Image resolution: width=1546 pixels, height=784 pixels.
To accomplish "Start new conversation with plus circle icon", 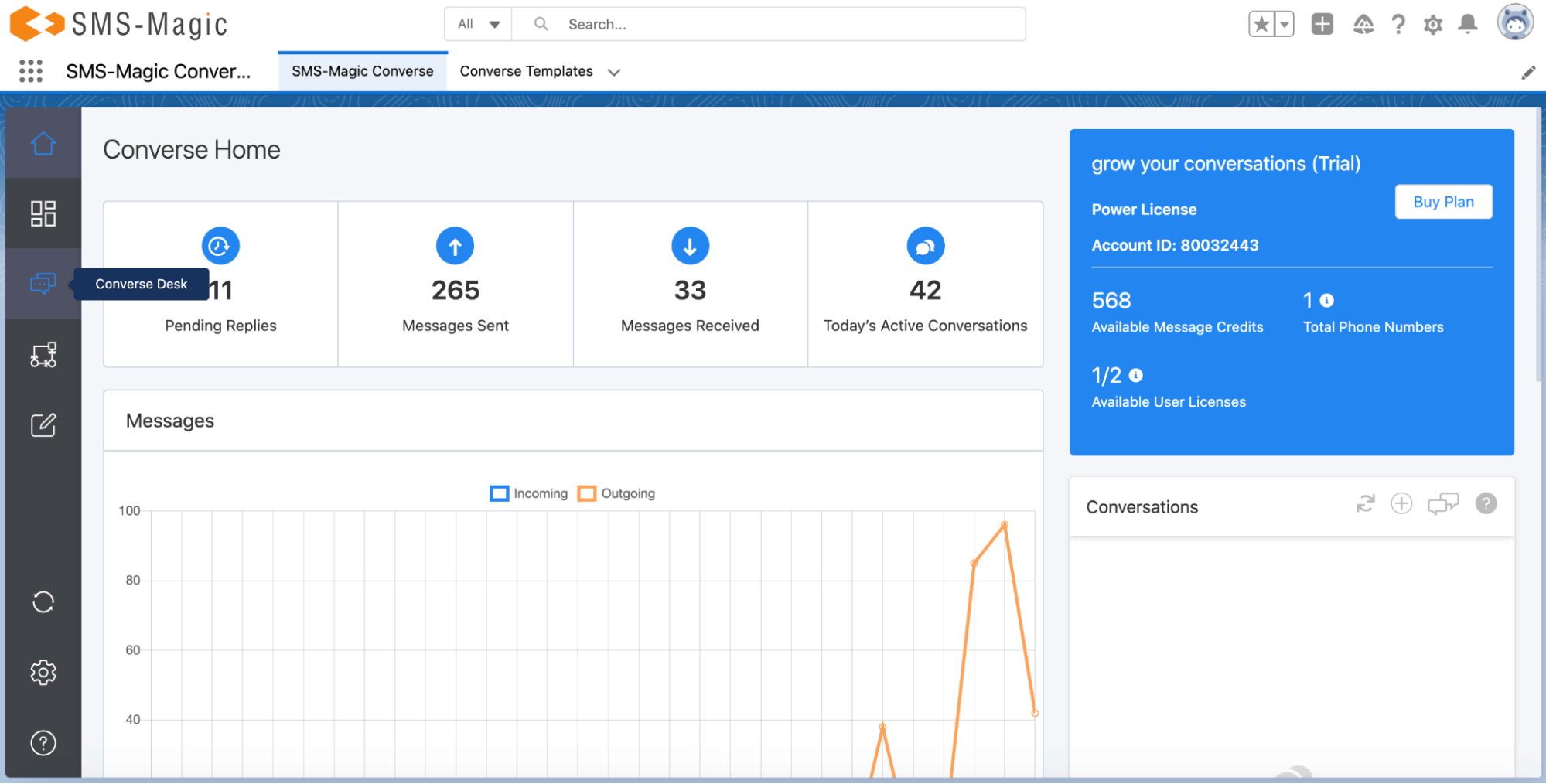I will (x=1401, y=504).
